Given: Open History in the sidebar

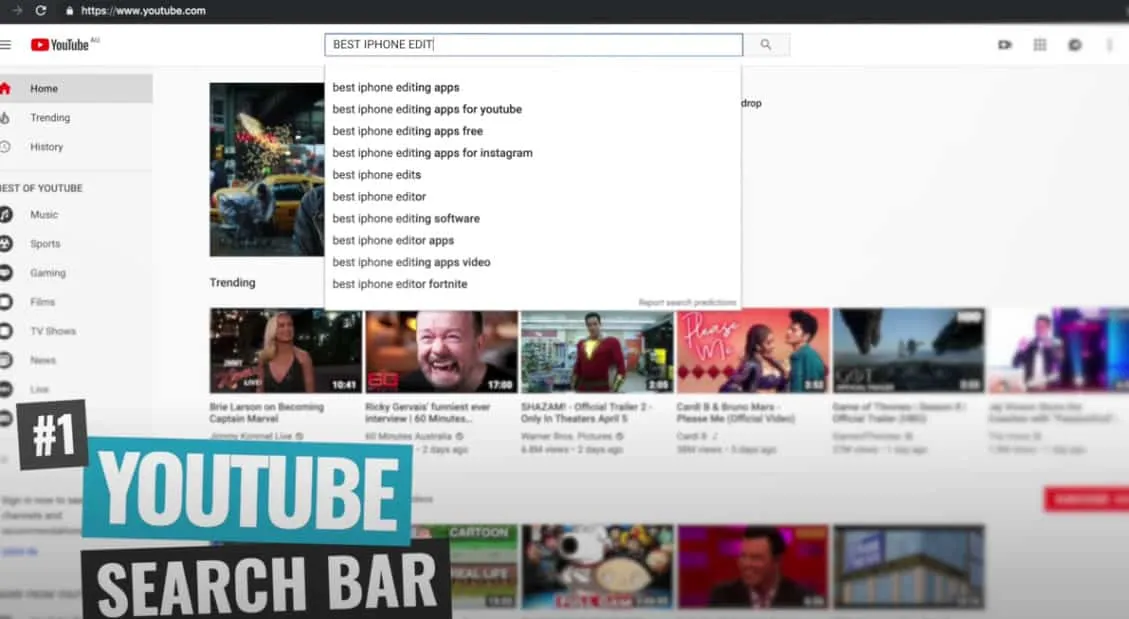Looking at the screenshot, I should point(46,147).
